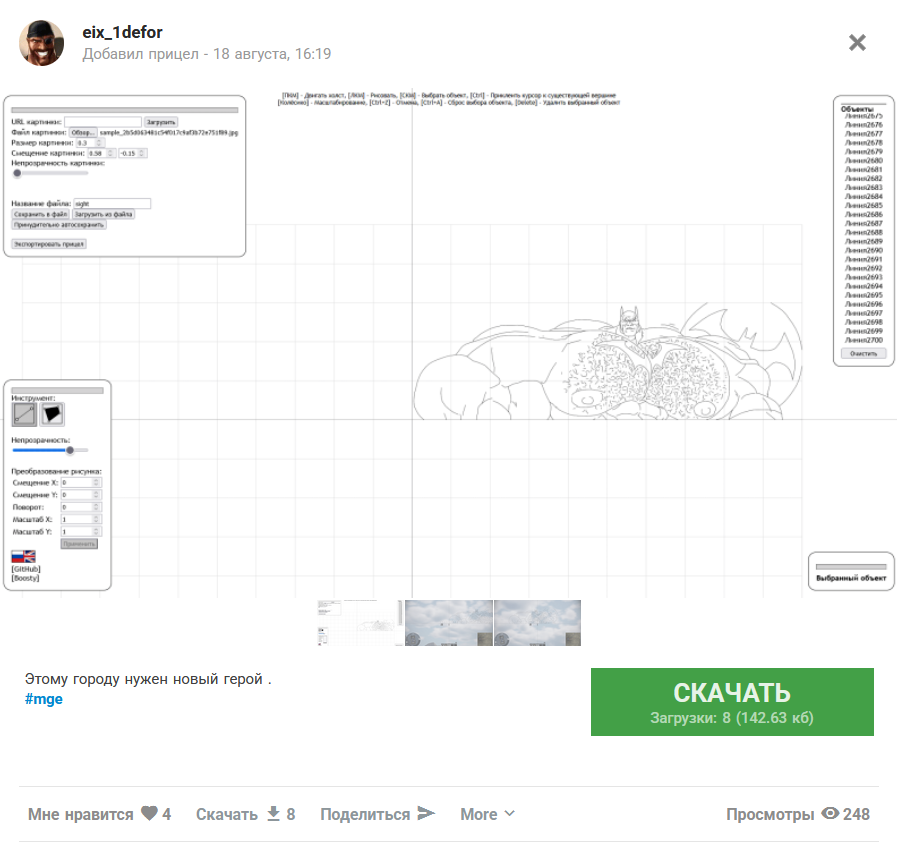897x847 pixels.
Task: Expand the More dropdown menu
Action: (x=487, y=814)
